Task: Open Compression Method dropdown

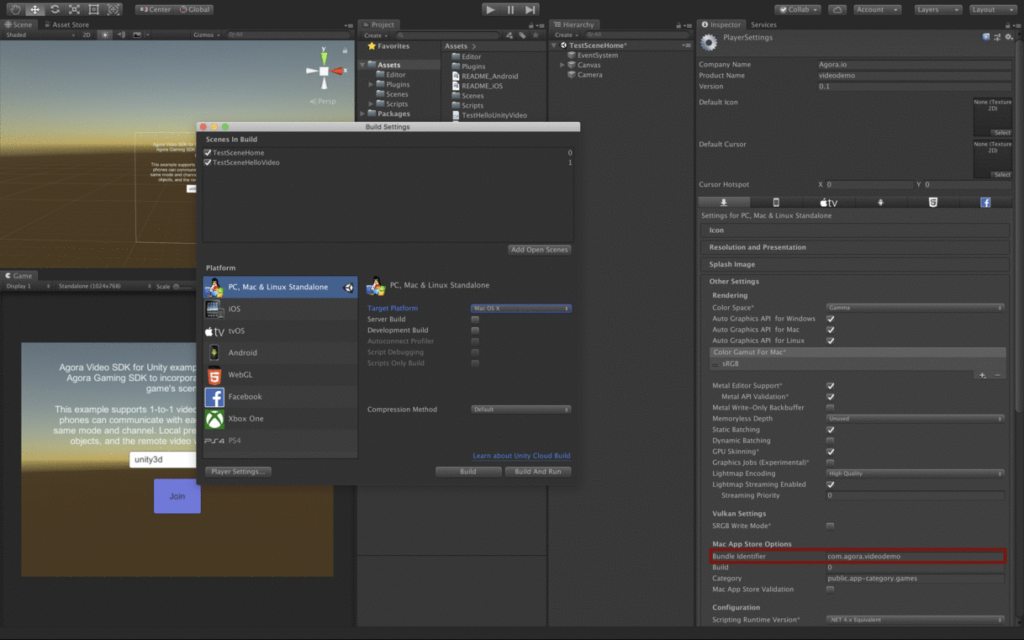Action: click(x=521, y=409)
